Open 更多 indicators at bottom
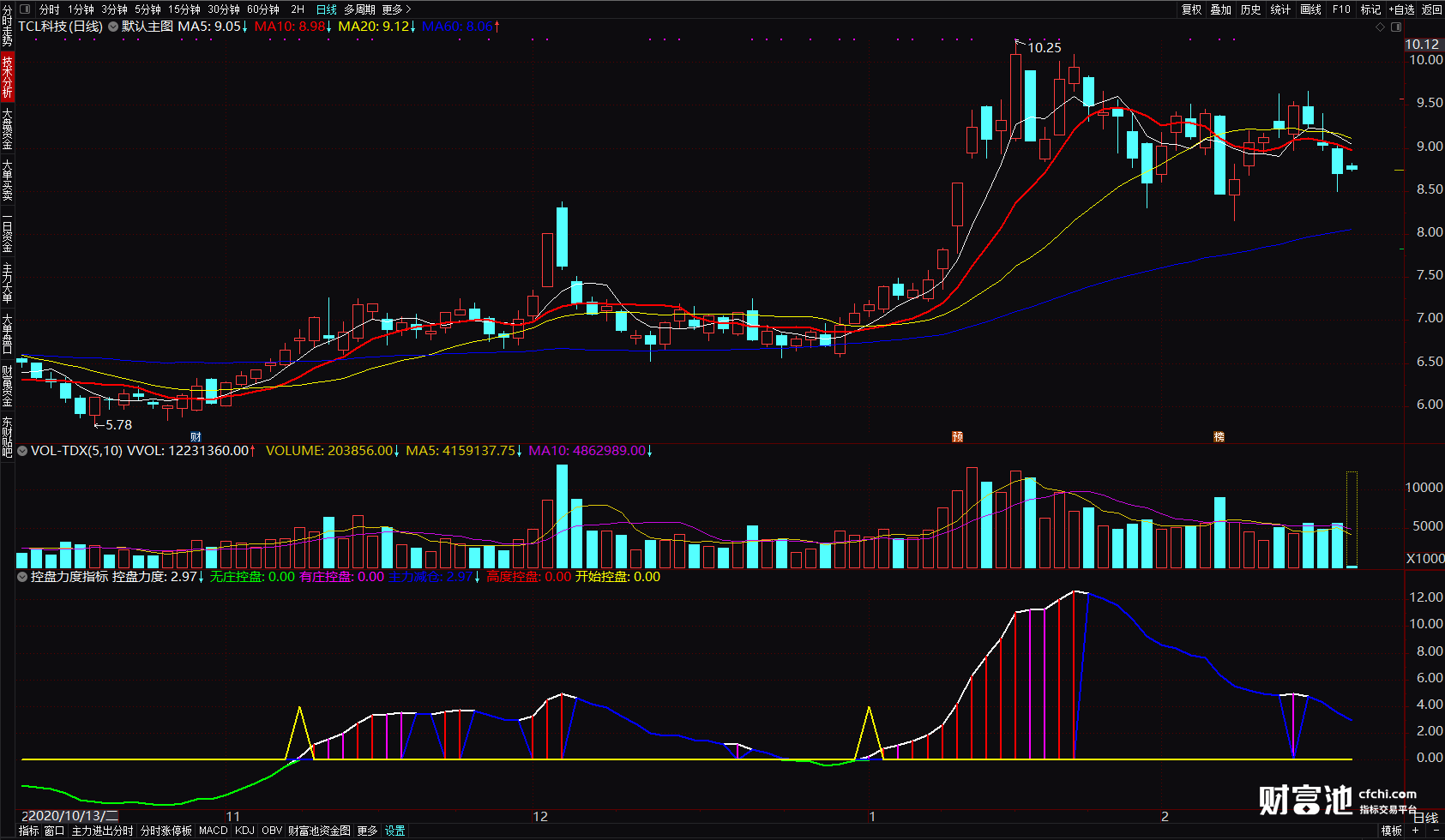This screenshot has width=1445, height=840. [x=367, y=831]
